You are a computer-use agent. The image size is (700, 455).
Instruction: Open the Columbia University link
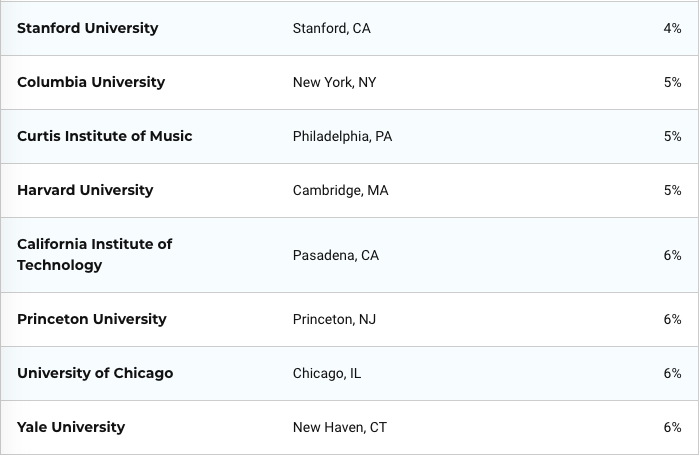pyautogui.click(x=91, y=82)
